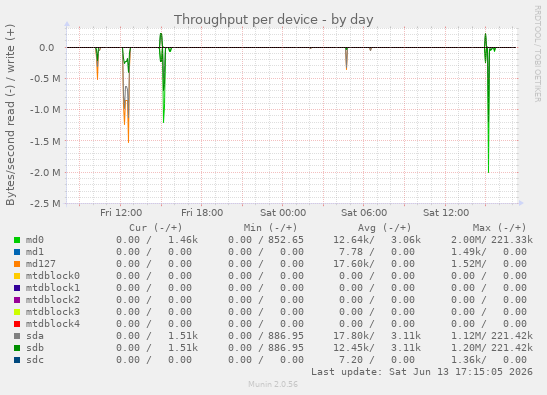Click the Max (-/+) column header
The image size is (547, 395).
coord(499,228)
